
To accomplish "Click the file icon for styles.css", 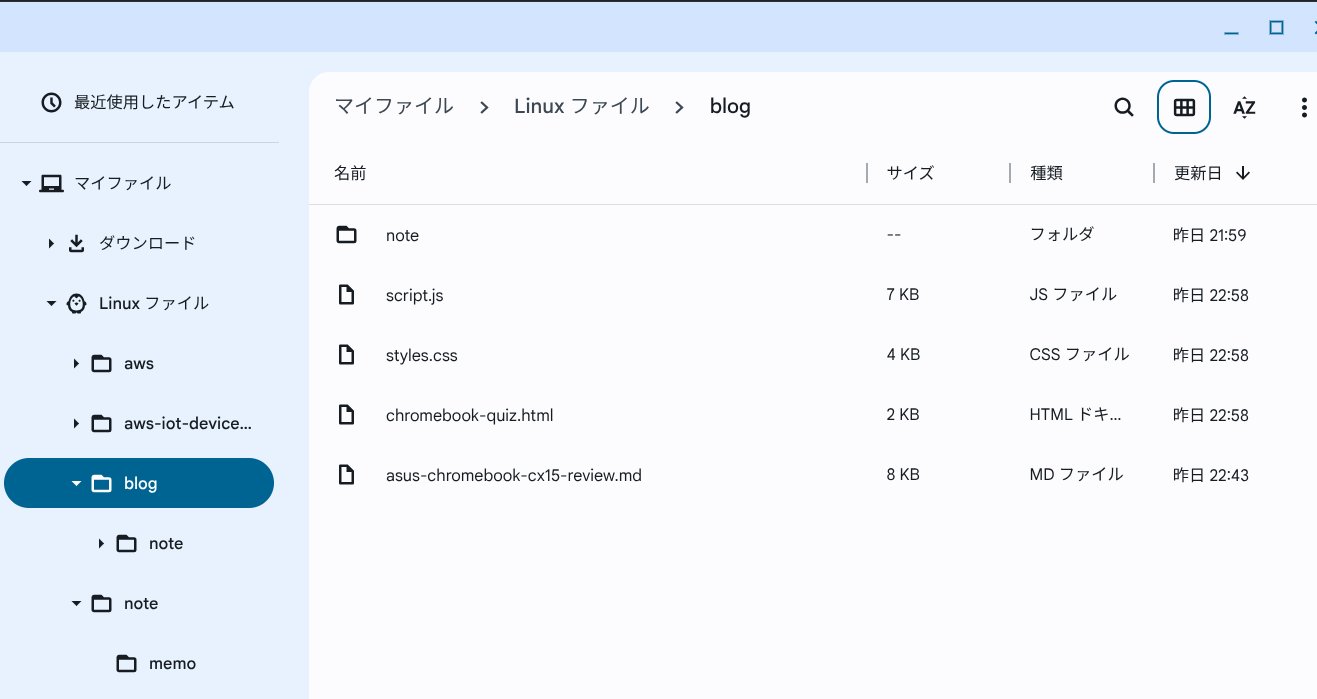I will (346, 355).
